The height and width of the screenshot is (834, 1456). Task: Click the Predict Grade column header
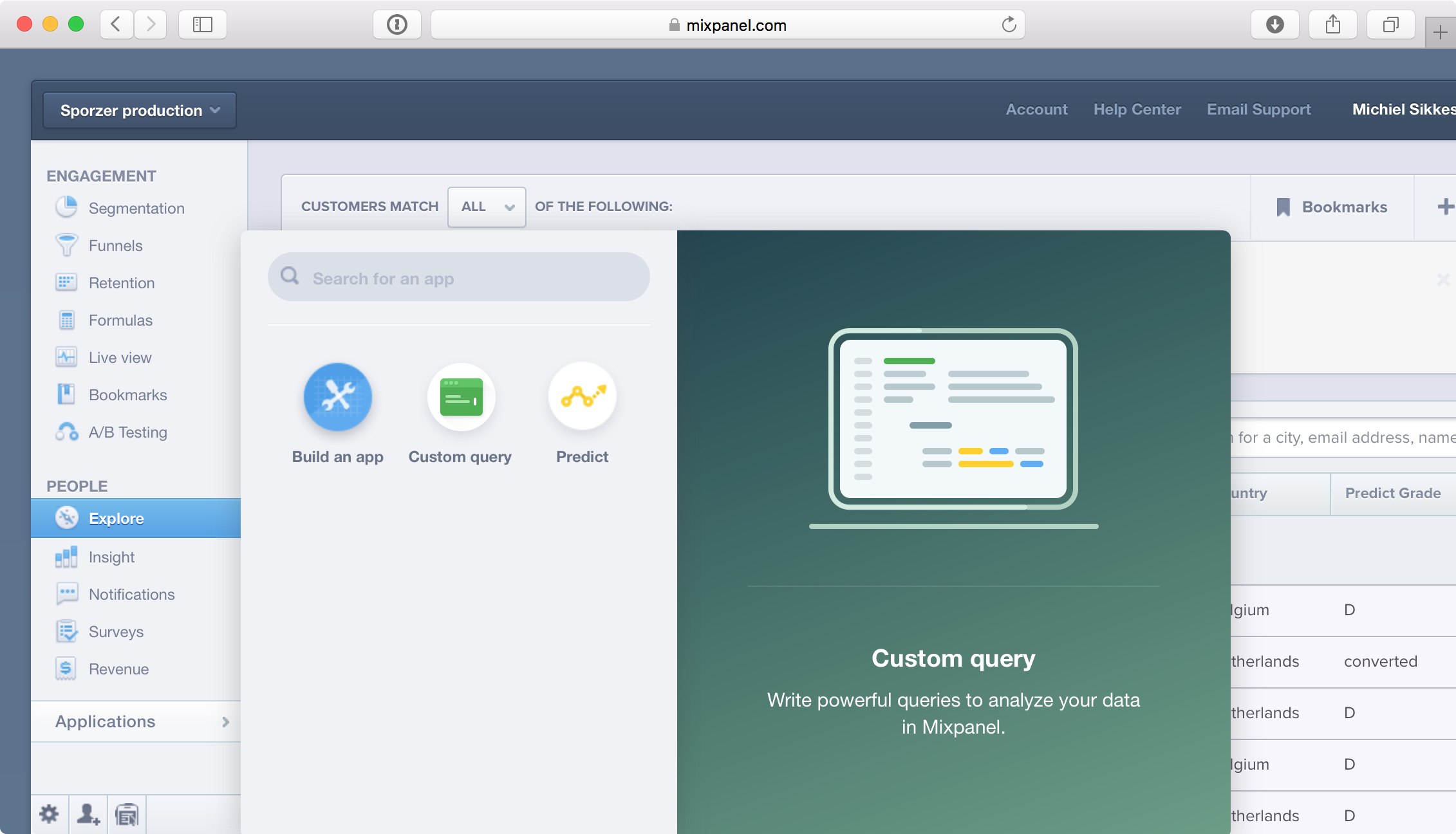click(1392, 493)
